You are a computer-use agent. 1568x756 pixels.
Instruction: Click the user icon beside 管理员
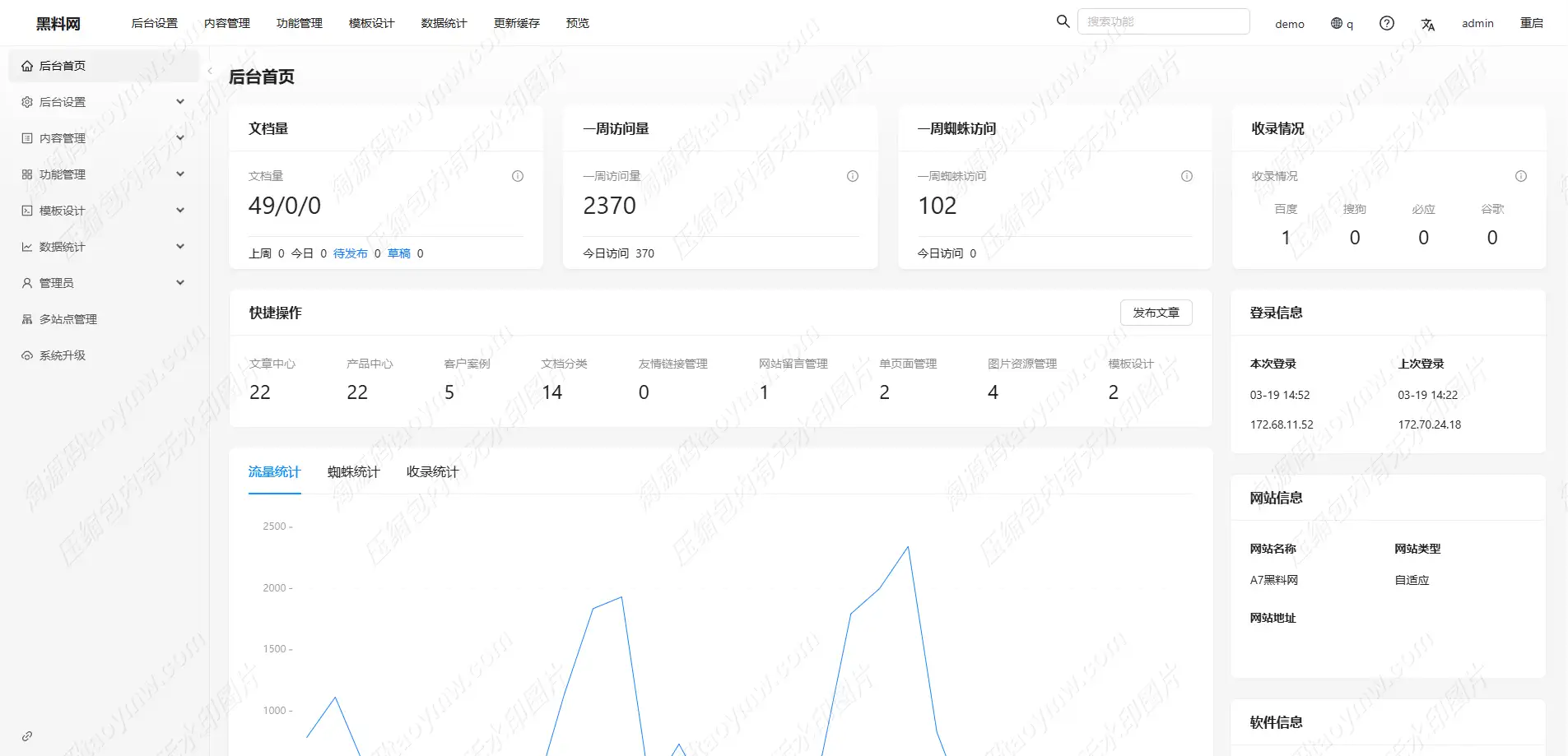point(27,283)
